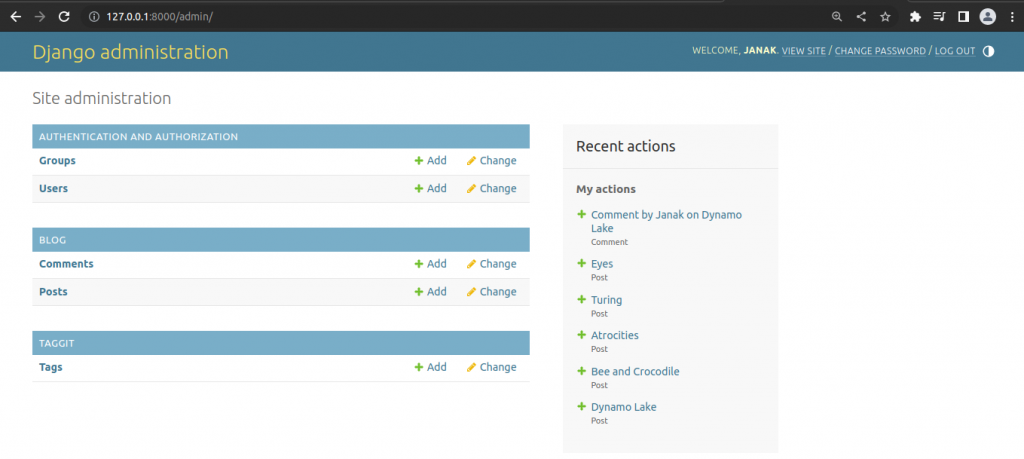This screenshot has height=459, width=1024.
Task: Click the browser back arrow
Action: click(x=16, y=17)
